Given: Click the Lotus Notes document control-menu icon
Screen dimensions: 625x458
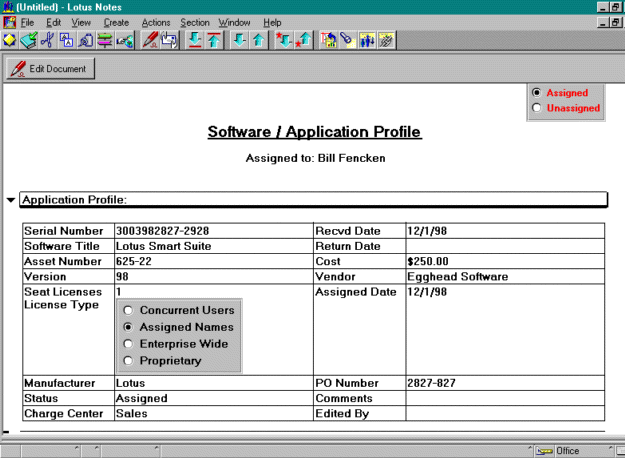Looking at the screenshot, I should coord(9,22).
